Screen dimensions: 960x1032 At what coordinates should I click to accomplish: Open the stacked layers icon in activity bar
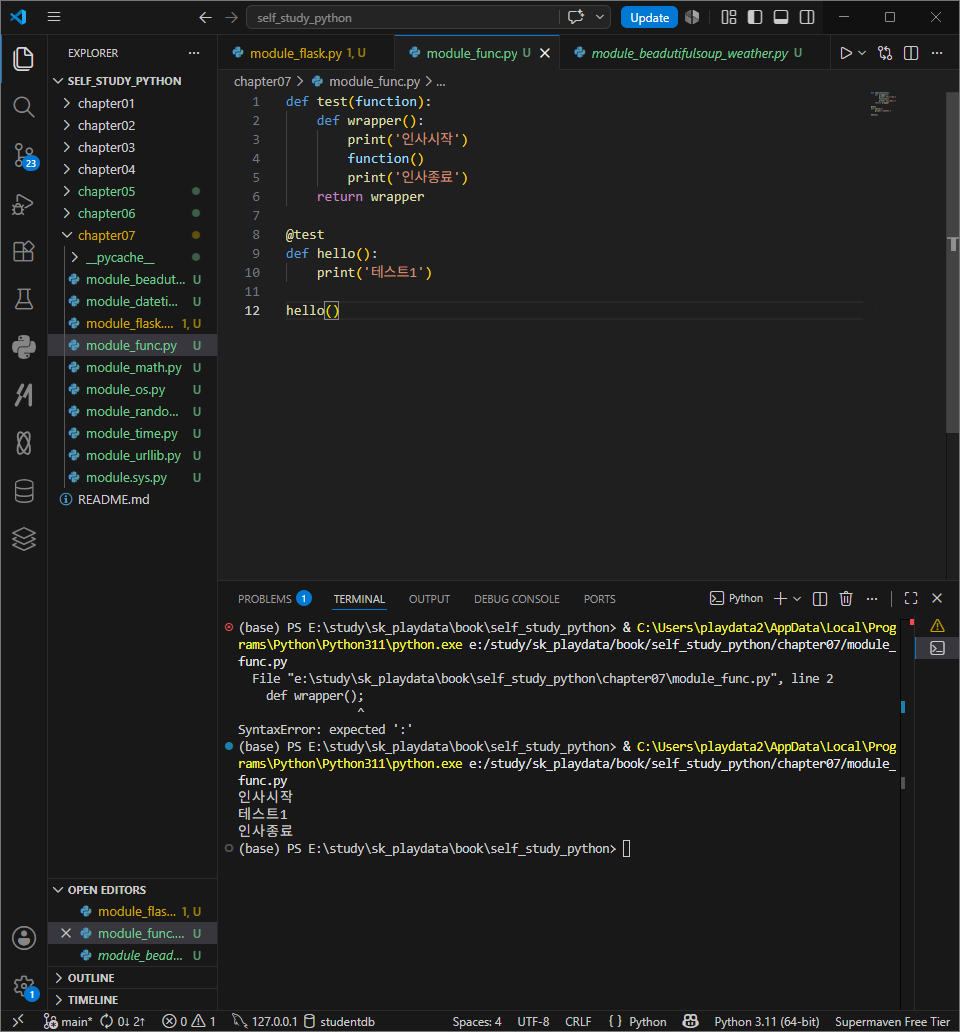(24, 539)
